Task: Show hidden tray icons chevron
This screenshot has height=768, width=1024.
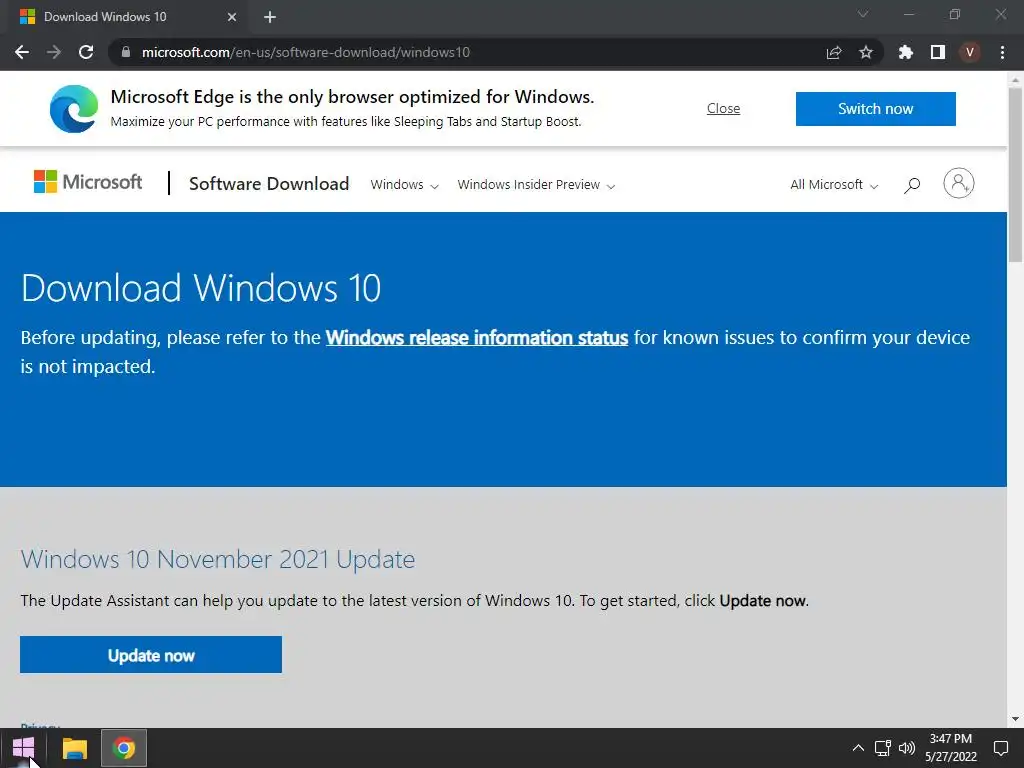Action: 858,748
